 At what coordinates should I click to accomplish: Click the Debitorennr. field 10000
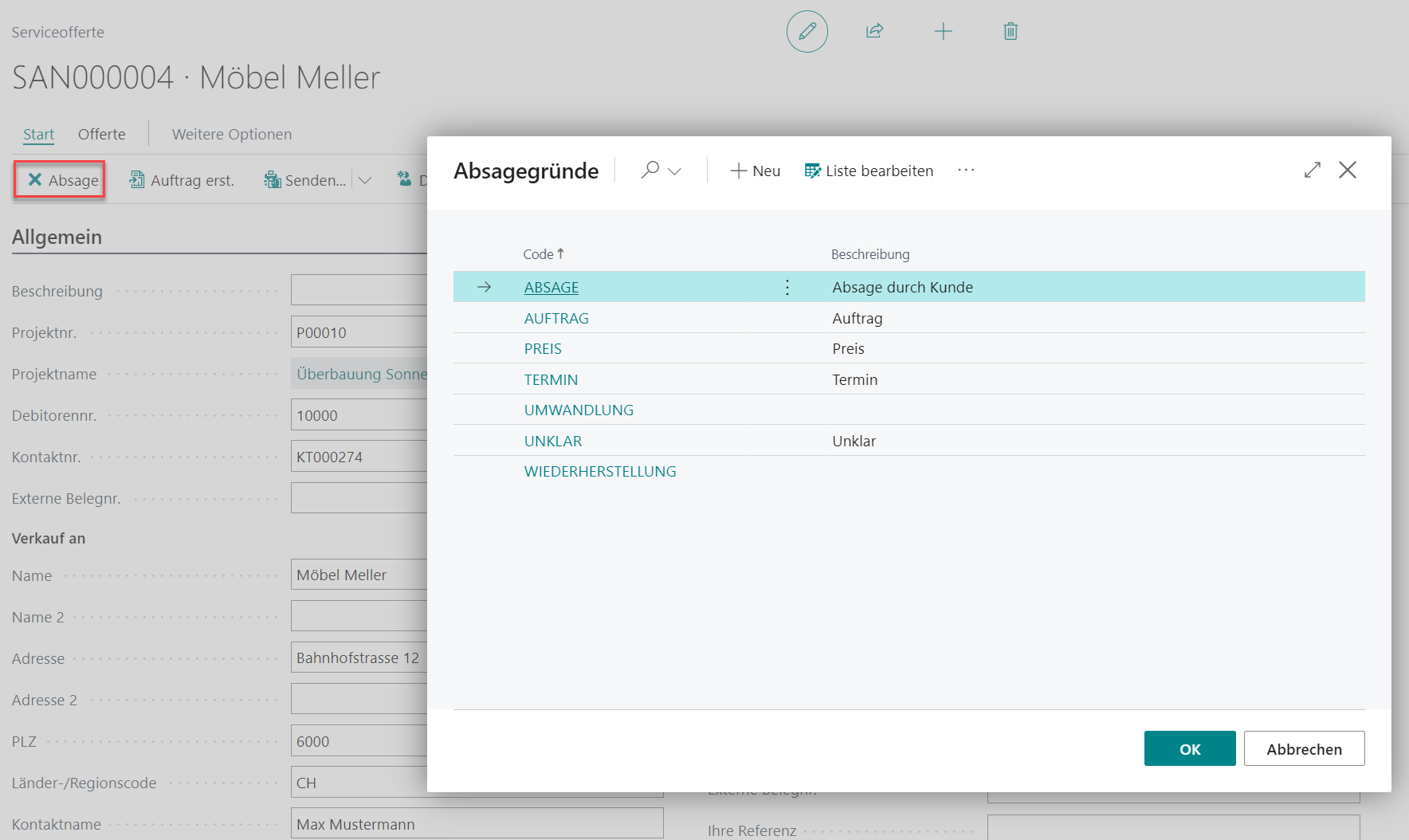(359, 415)
